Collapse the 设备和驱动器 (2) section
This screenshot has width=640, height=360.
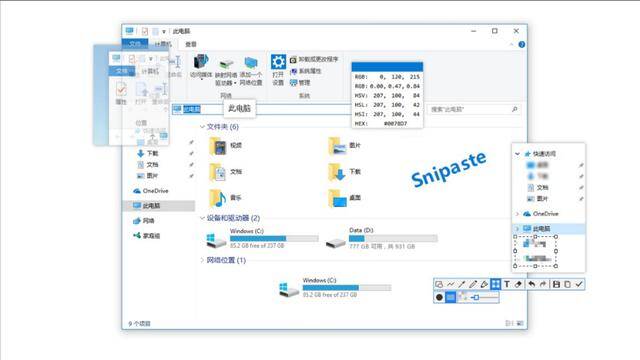pyautogui.click(x=202, y=218)
